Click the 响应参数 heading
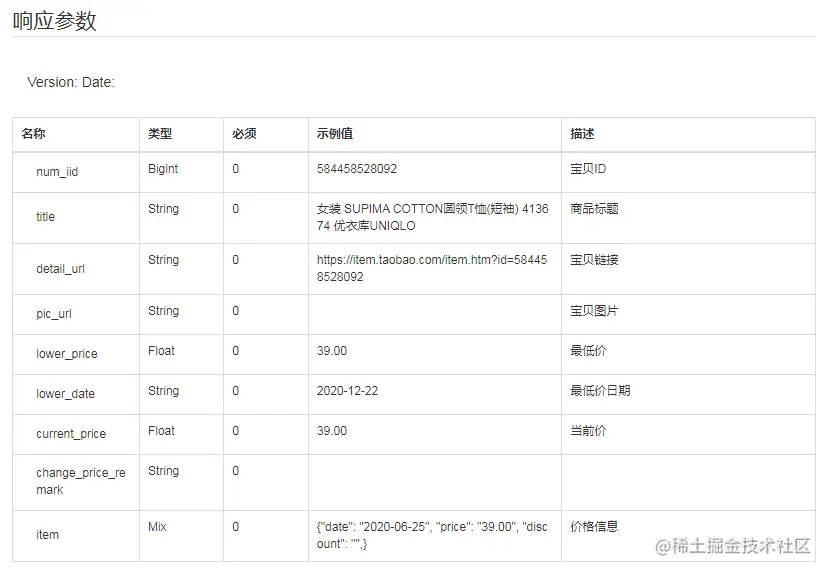The image size is (828, 573). pos(54,21)
